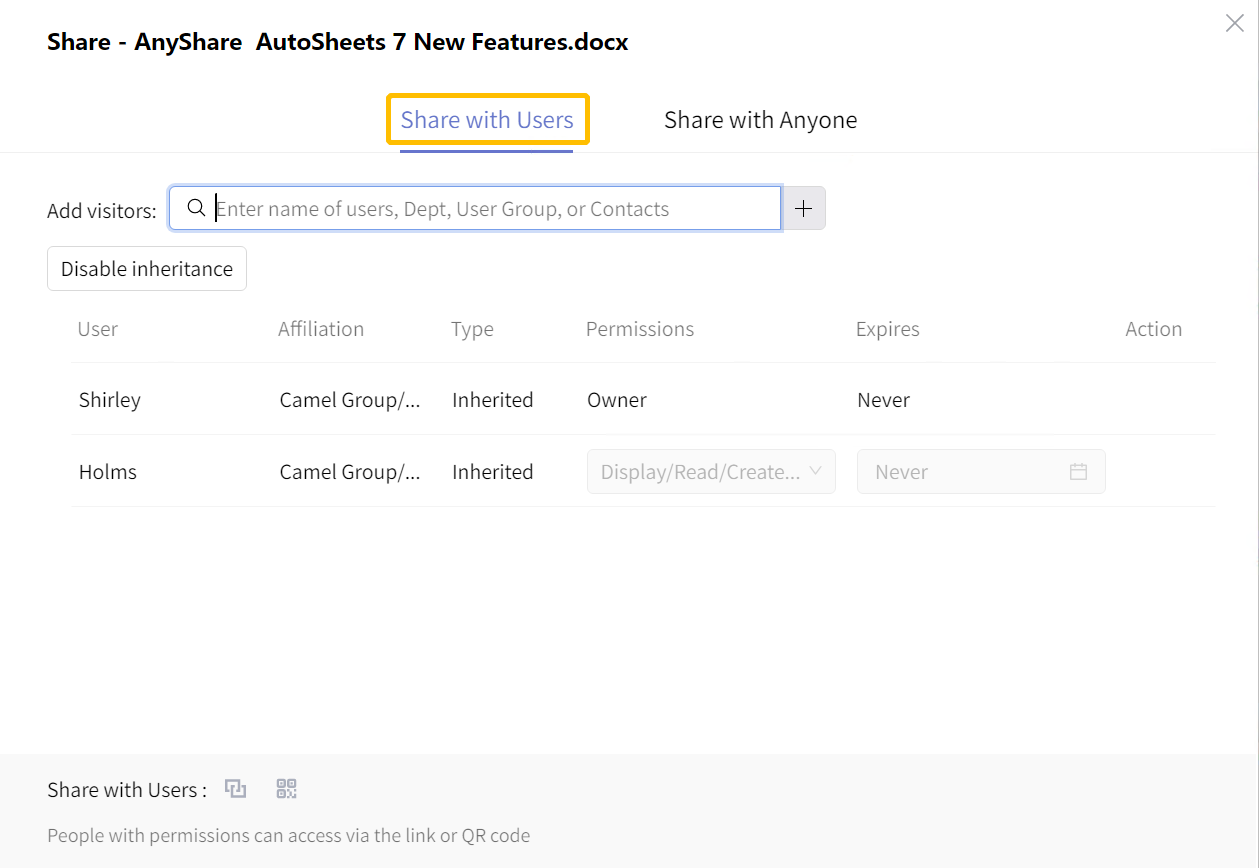Click the 'Share with Users :' footer label

pos(127,790)
